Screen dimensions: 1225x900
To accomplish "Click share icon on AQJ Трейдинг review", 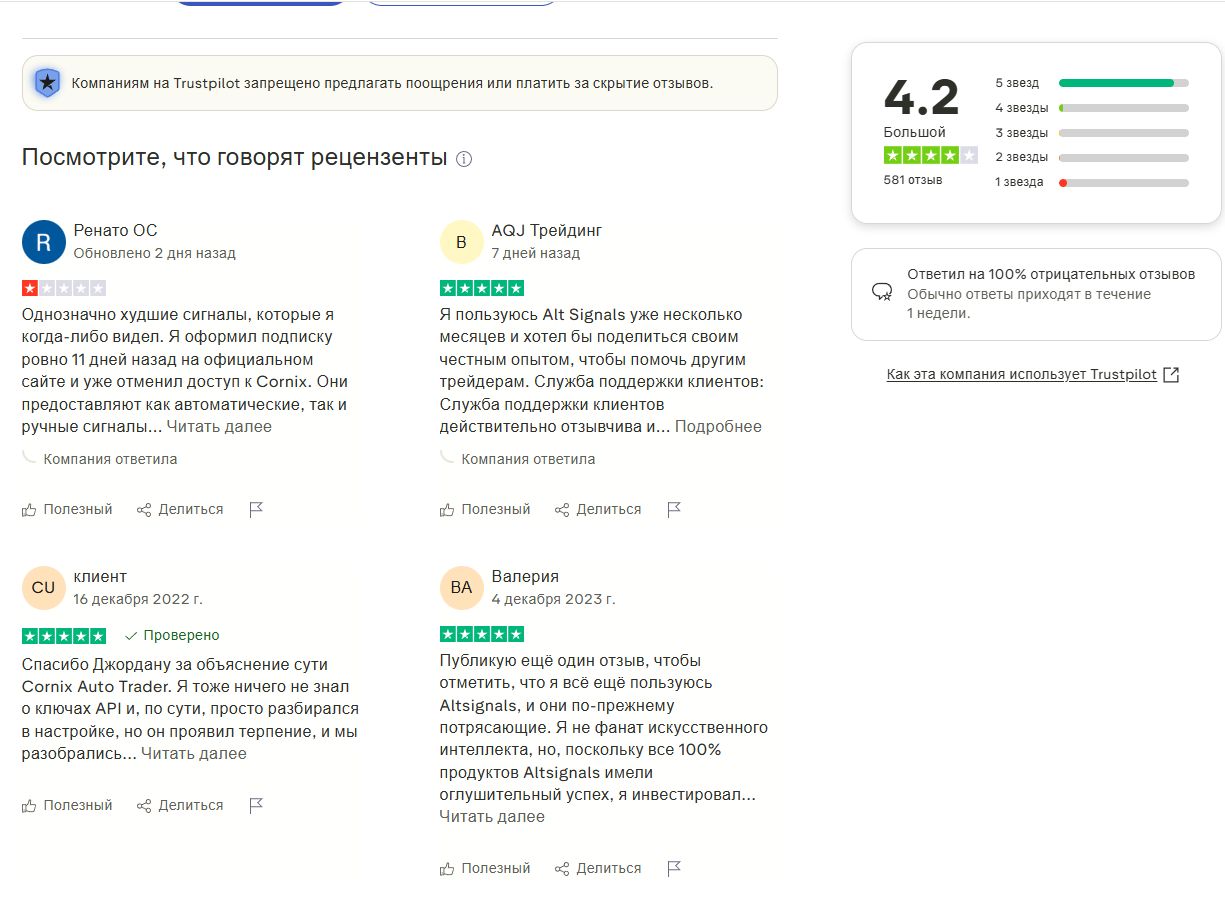I will tap(562, 510).
